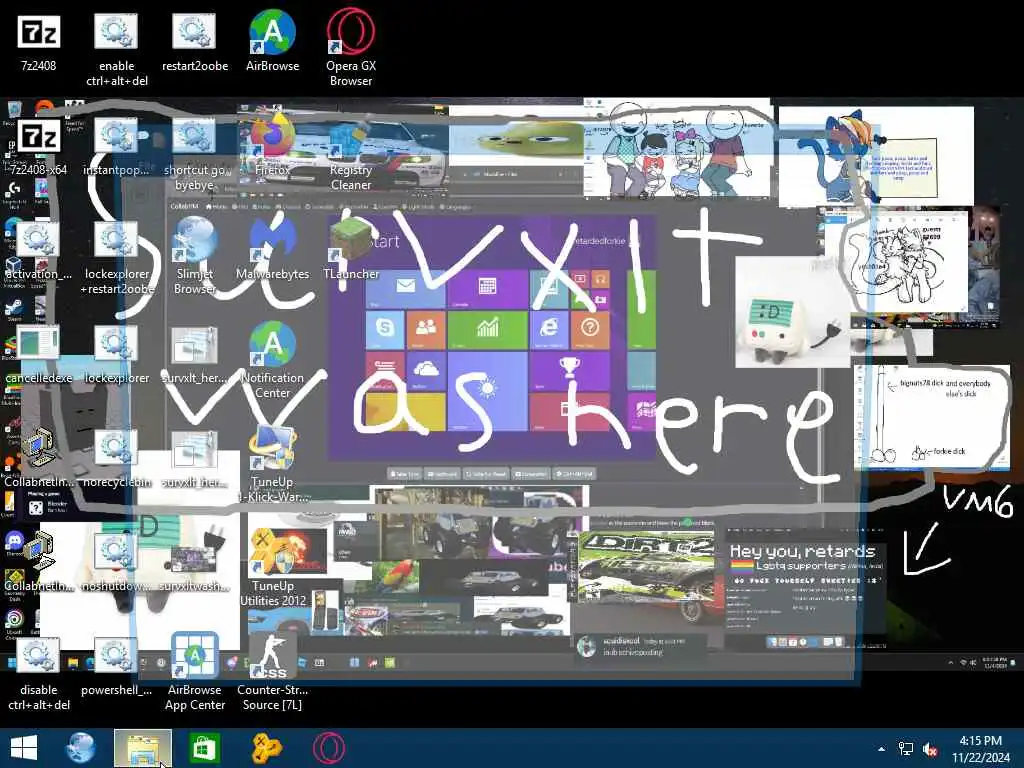Show hidden system tray icons

882,748
